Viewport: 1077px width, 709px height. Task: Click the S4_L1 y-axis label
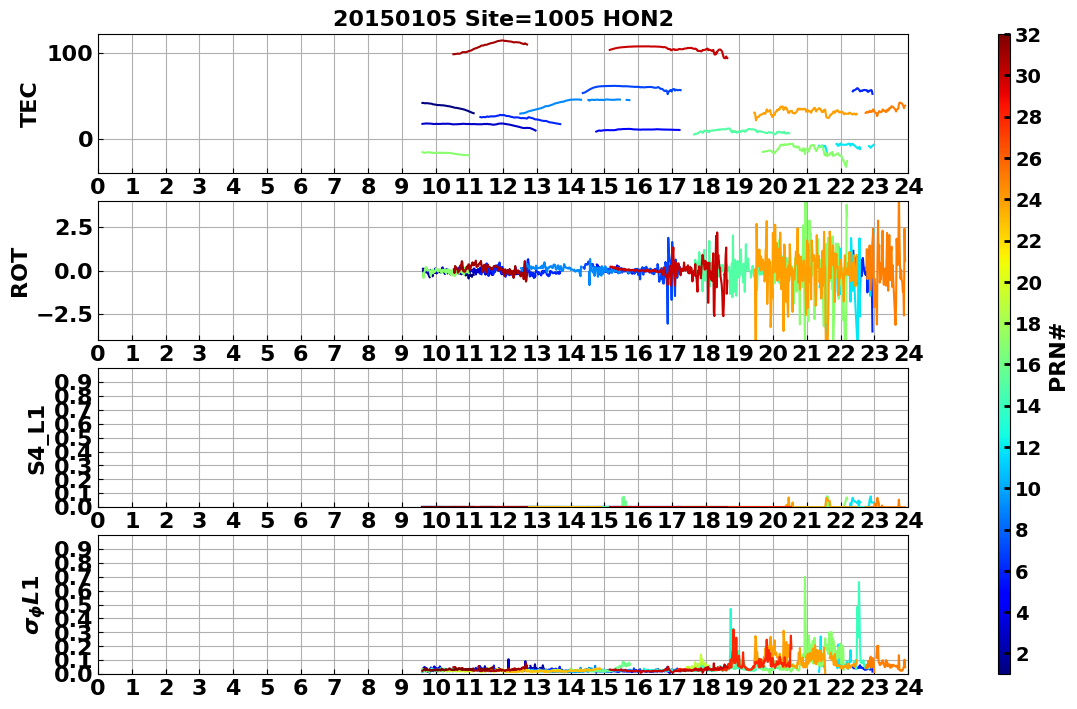click(36, 440)
